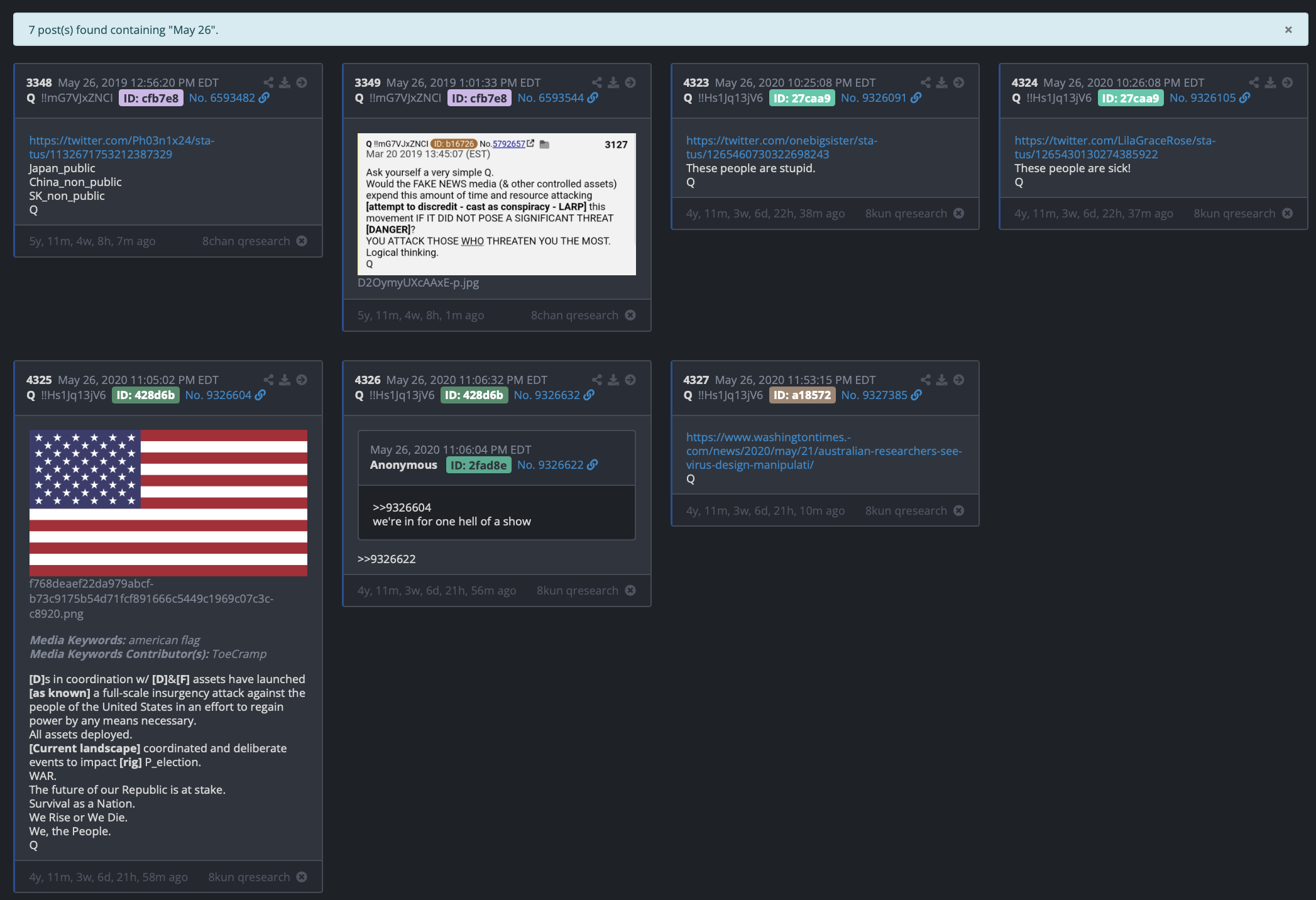1316x900 pixels.
Task: Open post No. 9326105 link
Action: click(1209, 98)
